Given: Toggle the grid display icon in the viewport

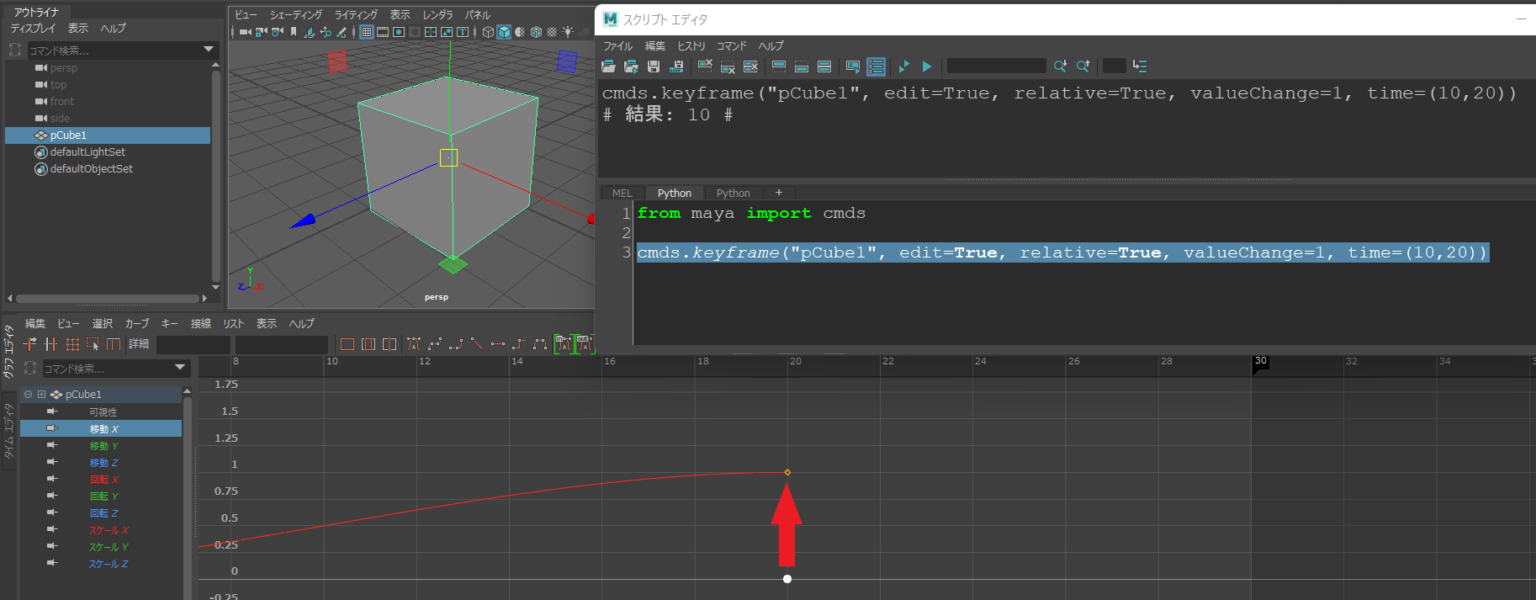Looking at the screenshot, I should (x=365, y=33).
